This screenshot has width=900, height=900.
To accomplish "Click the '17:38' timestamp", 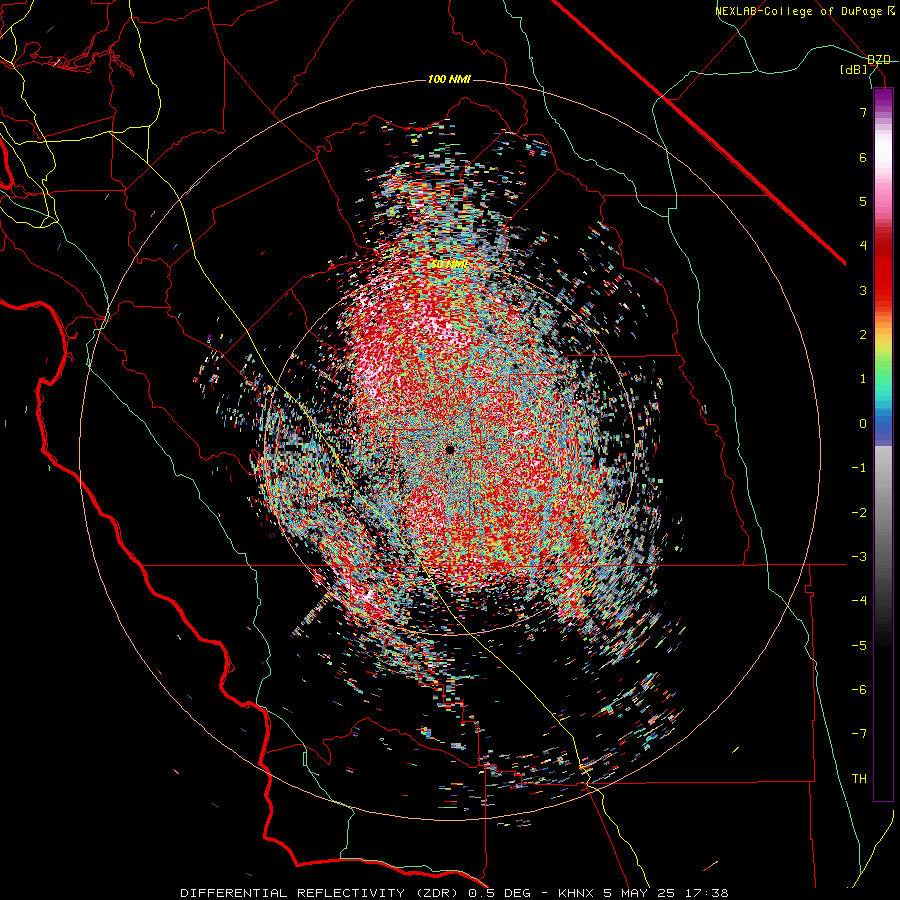I will click(705, 893).
